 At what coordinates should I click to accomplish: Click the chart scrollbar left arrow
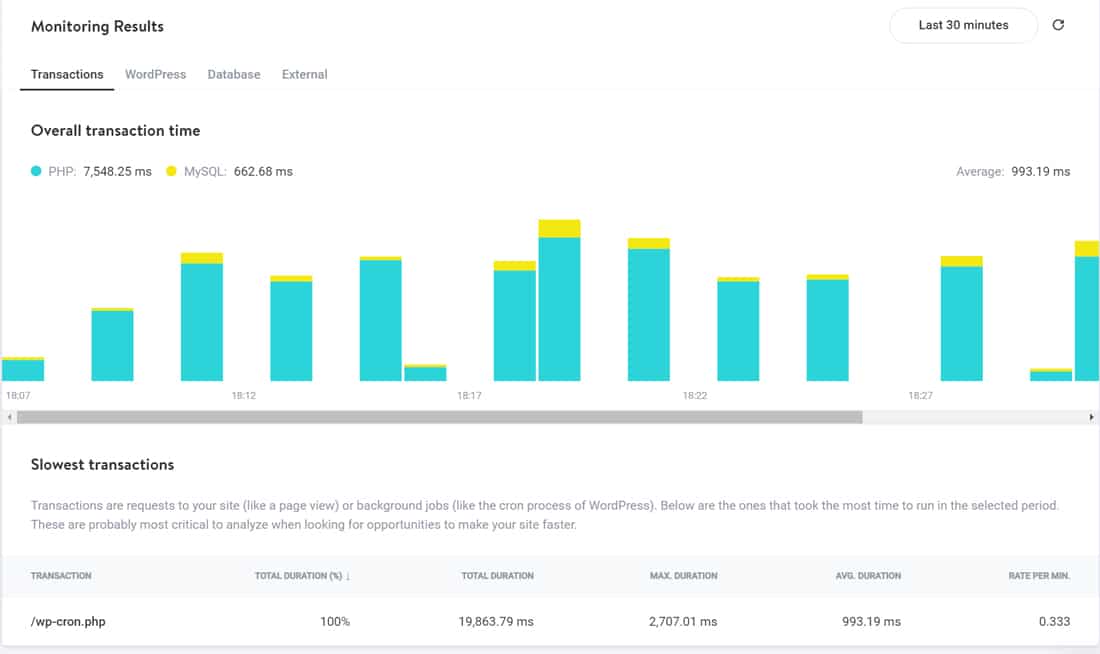click(x=9, y=417)
